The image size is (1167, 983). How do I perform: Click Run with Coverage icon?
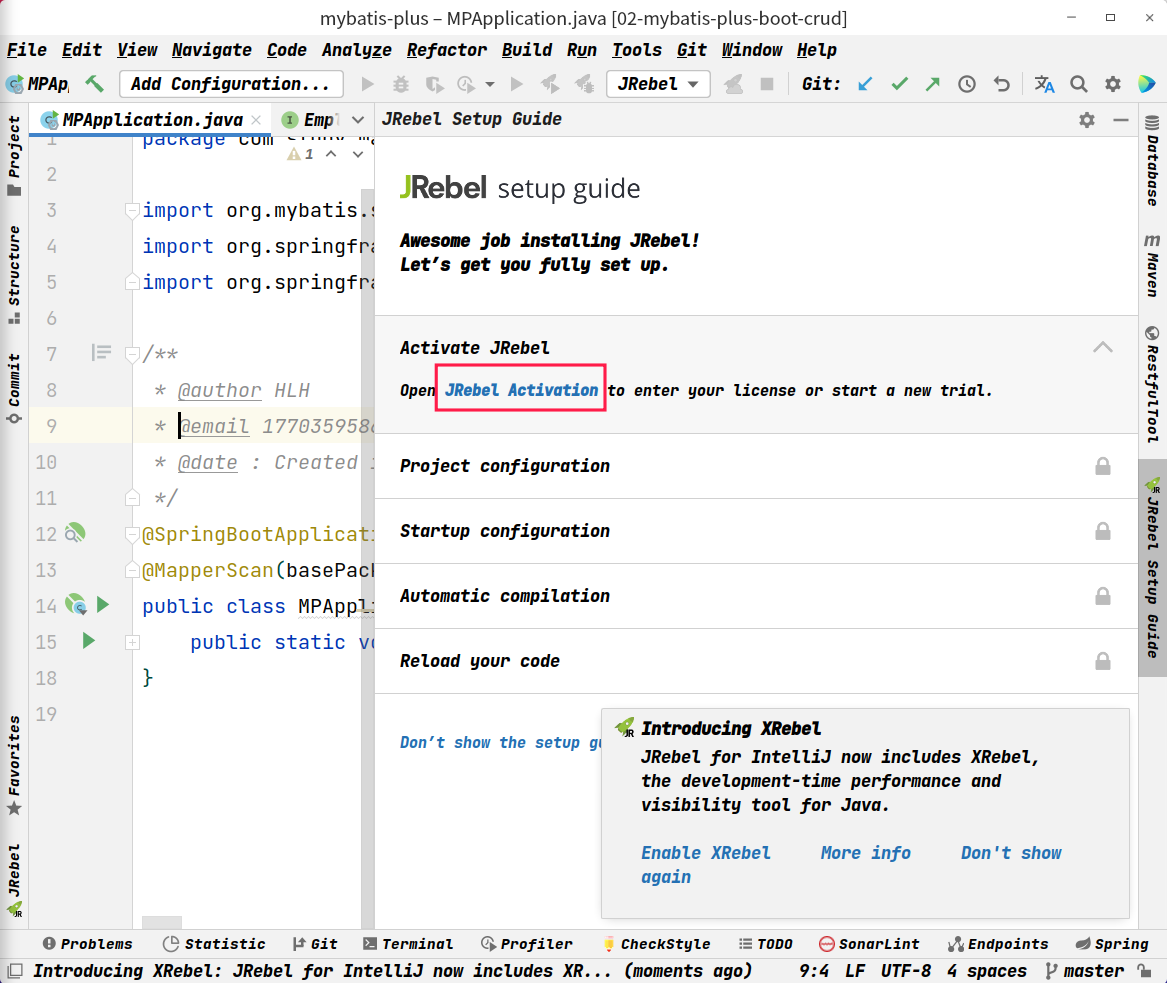[434, 84]
